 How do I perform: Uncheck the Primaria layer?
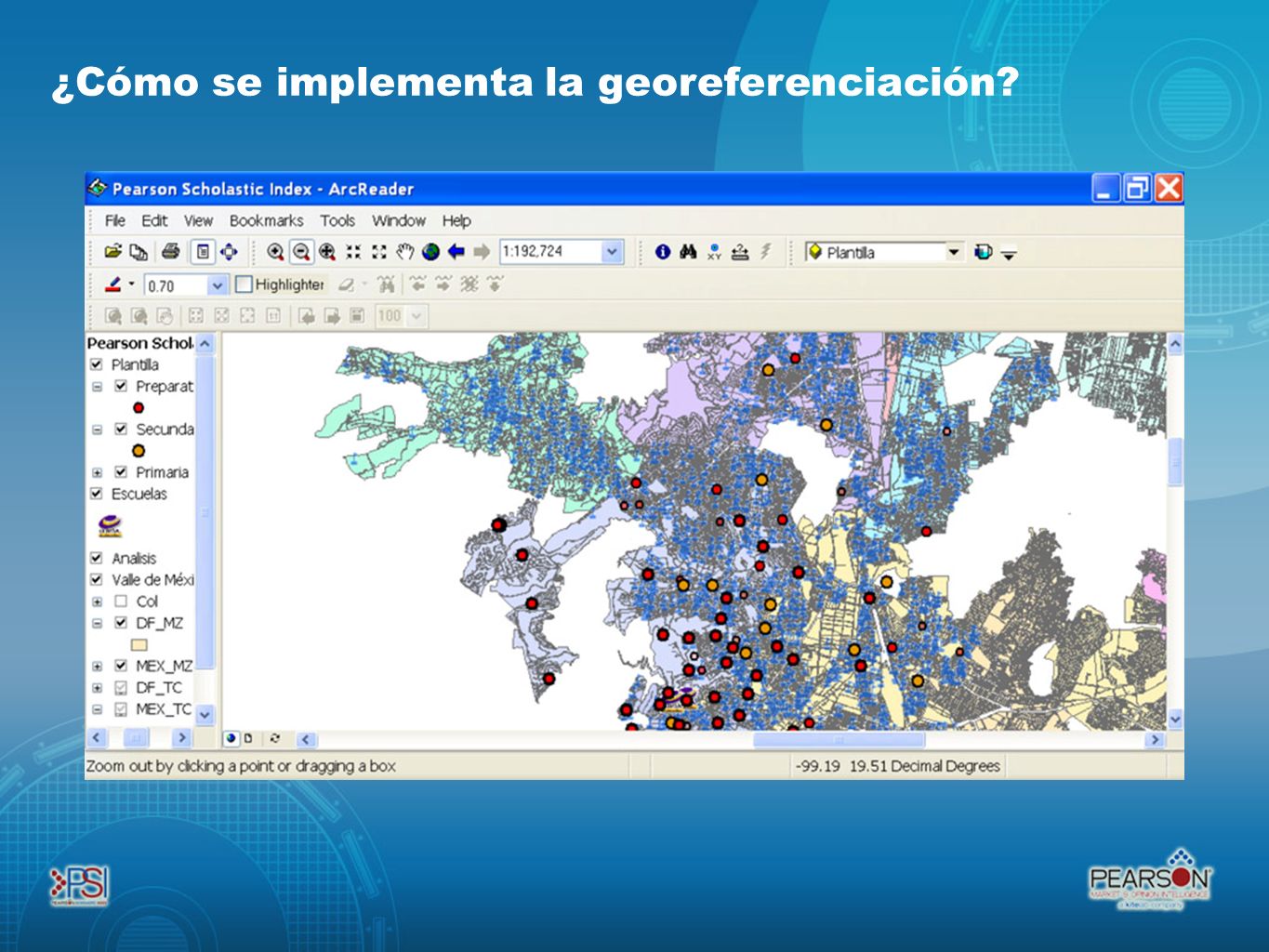[120, 471]
